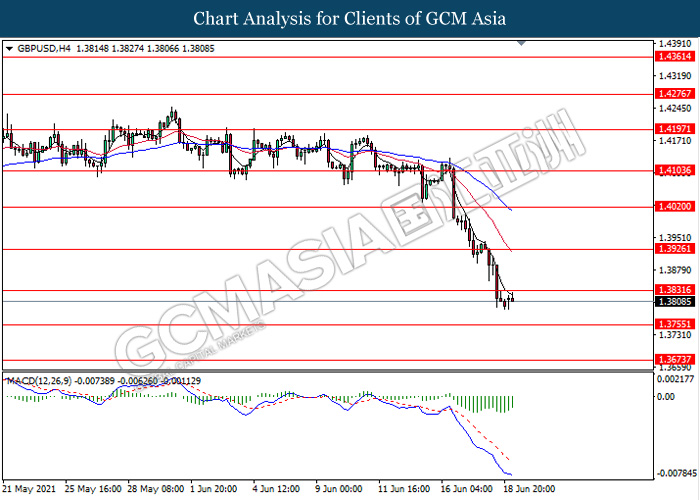Screen dimensions: 700x500
Task: Click the 28 May 08:00 date label
Action: coord(156,489)
